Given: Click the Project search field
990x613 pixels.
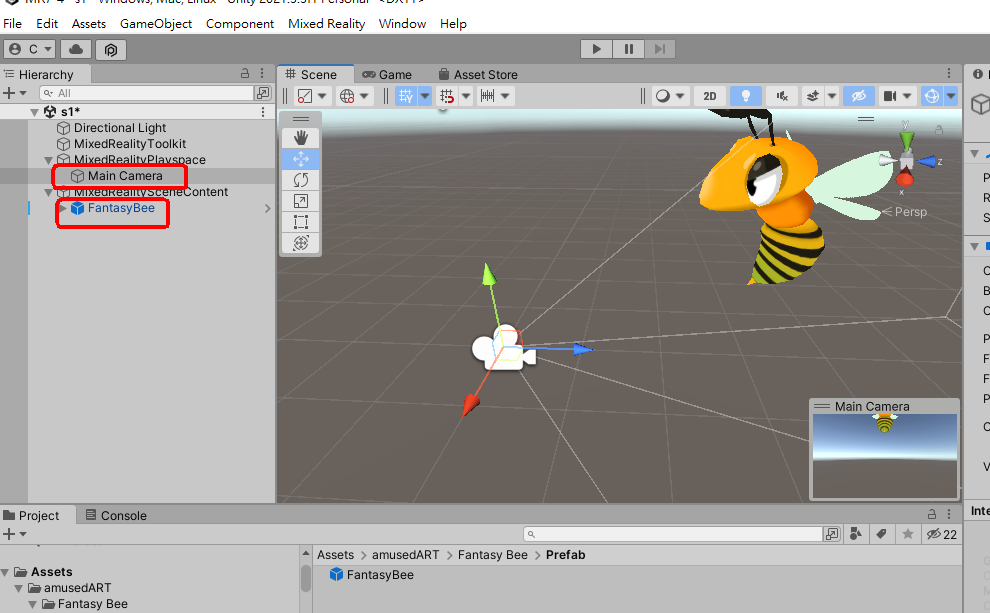Looking at the screenshot, I should pyautogui.click(x=674, y=534).
